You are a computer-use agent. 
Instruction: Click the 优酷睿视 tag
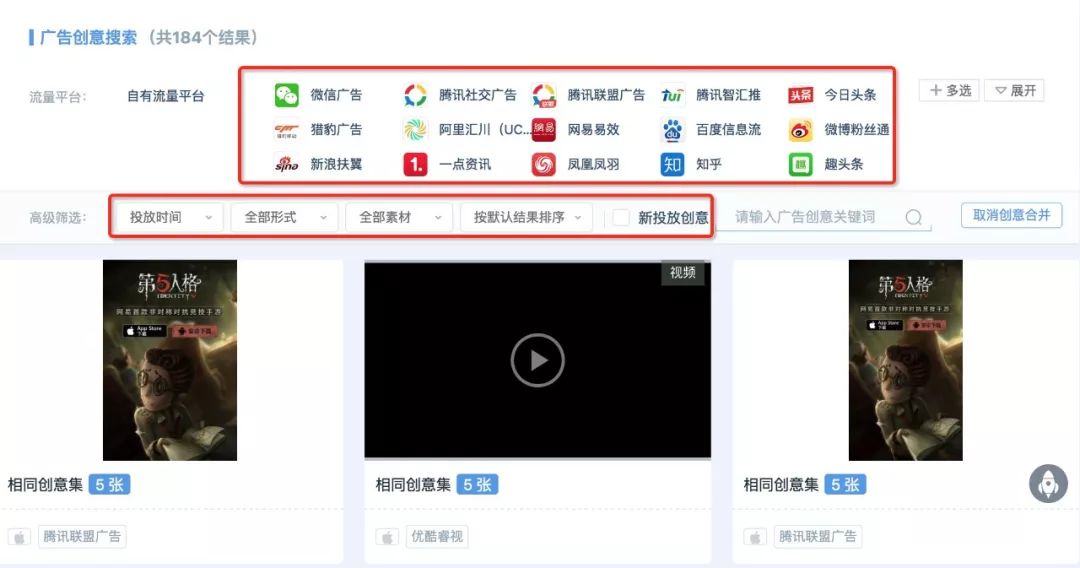[x=437, y=537]
